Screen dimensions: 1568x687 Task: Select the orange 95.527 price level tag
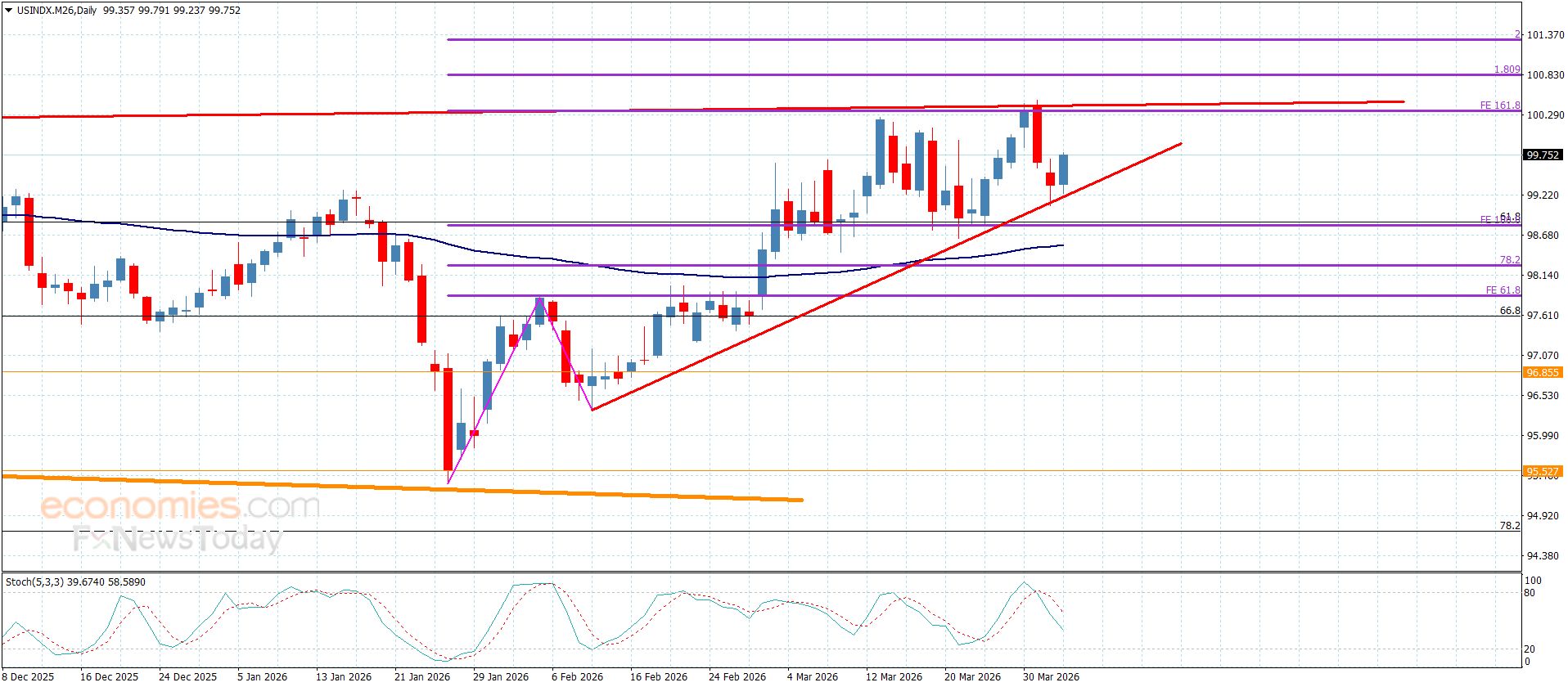pos(1541,471)
